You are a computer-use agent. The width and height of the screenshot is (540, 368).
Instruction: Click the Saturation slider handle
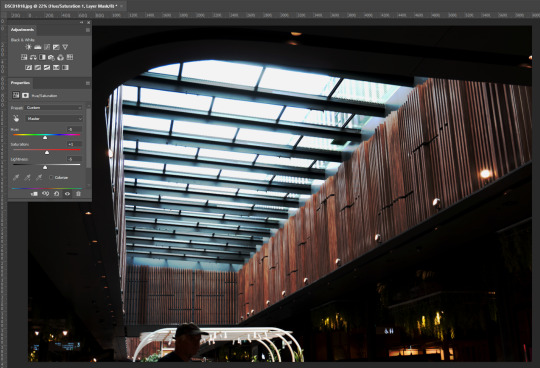click(47, 153)
